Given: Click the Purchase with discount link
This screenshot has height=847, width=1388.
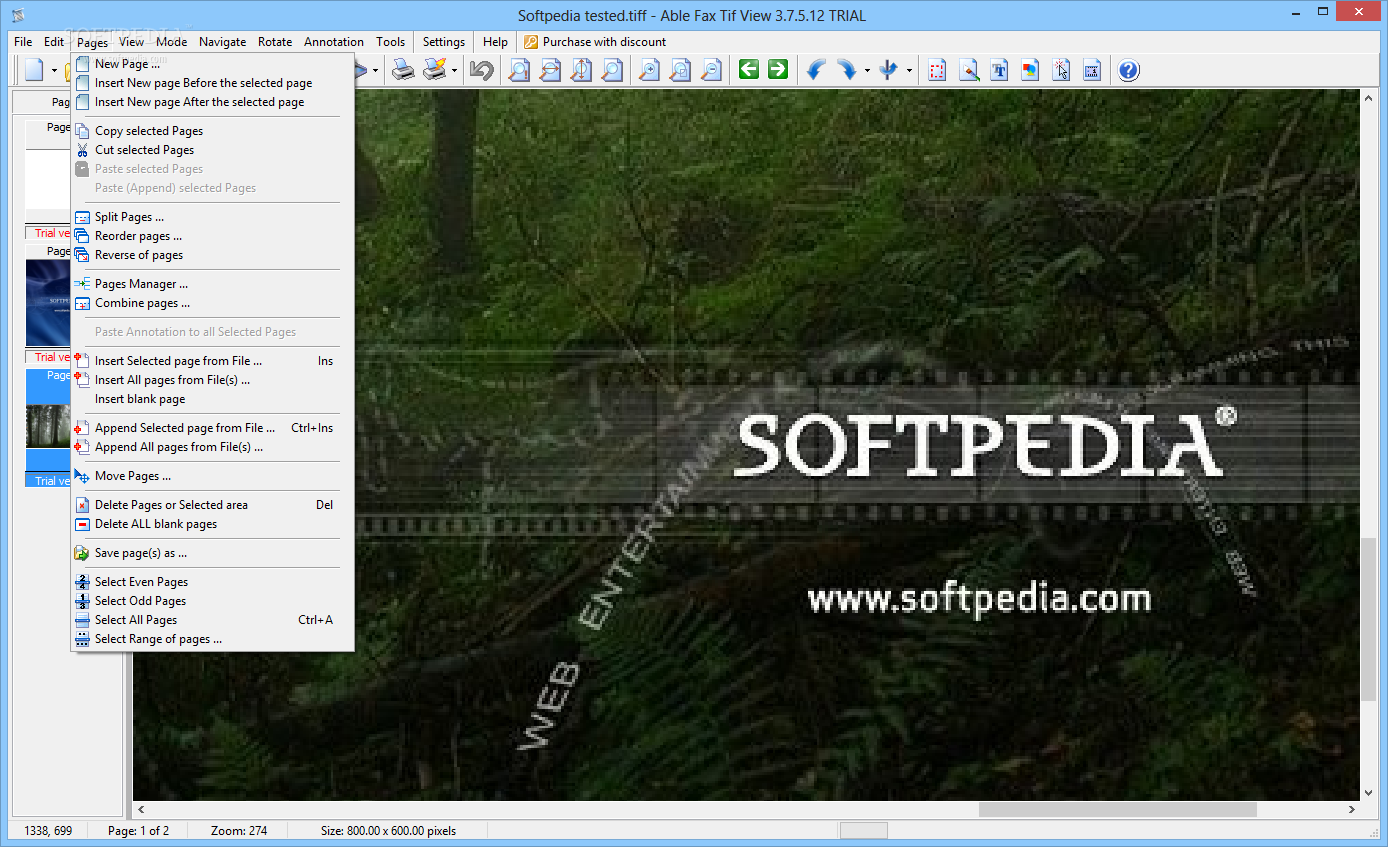Looking at the screenshot, I should coord(595,42).
